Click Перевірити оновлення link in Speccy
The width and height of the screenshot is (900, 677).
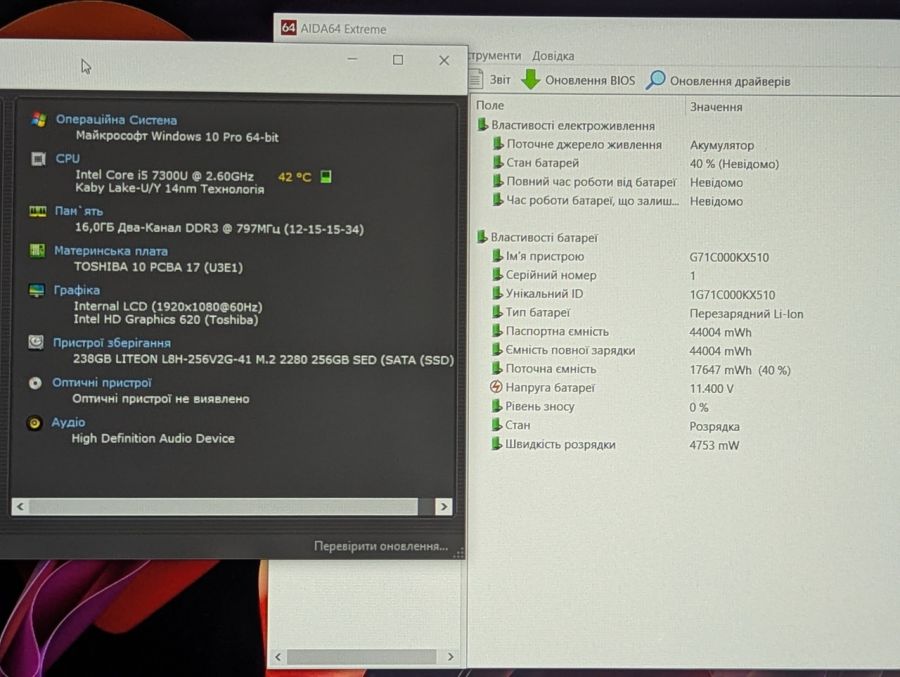381,546
